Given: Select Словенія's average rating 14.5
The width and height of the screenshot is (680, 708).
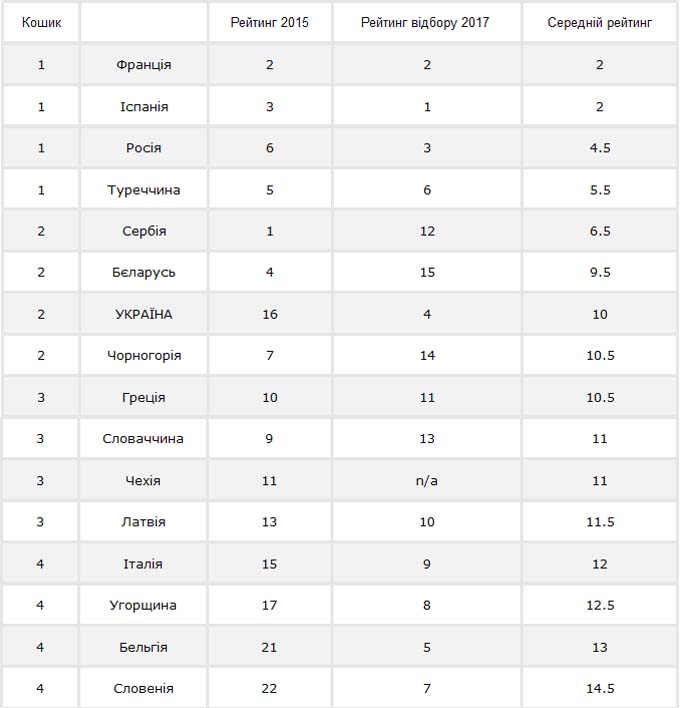Looking at the screenshot, I should click(x=600, y=688).
